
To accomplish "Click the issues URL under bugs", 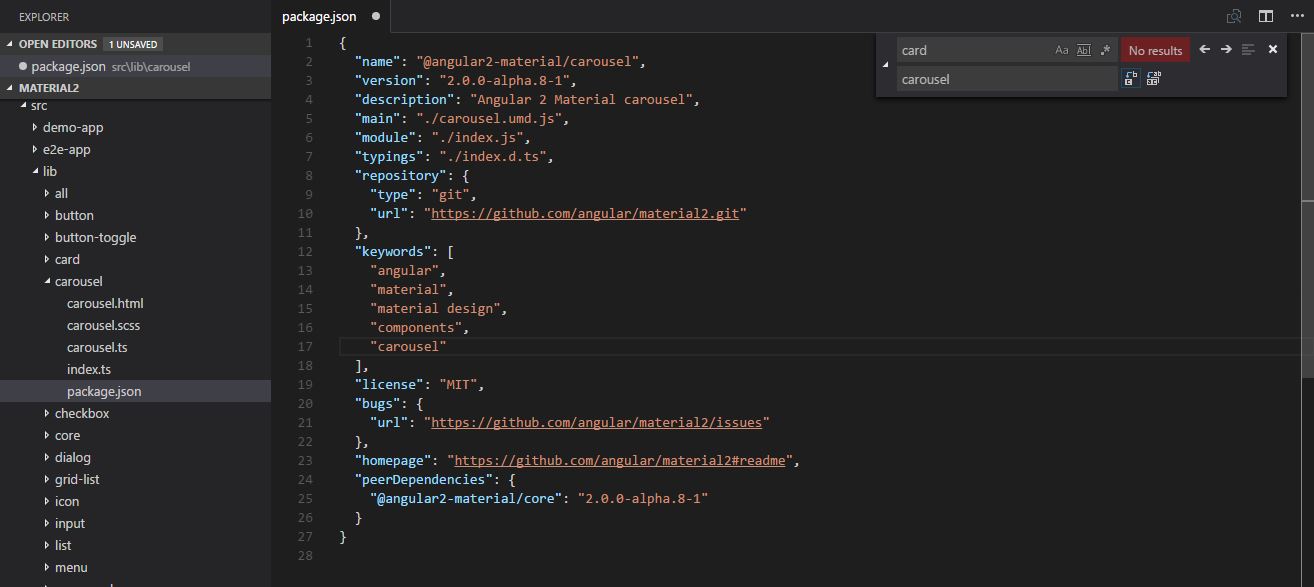I will pos(597,422).
